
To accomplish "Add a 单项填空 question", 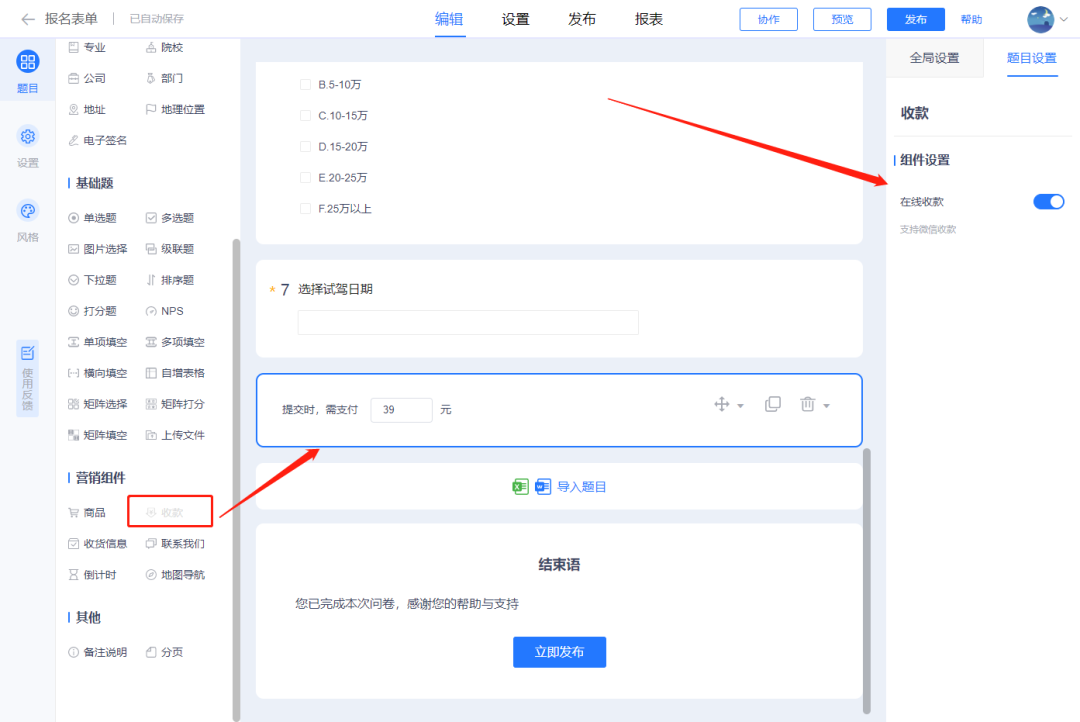I will click(x=97, y=342).
